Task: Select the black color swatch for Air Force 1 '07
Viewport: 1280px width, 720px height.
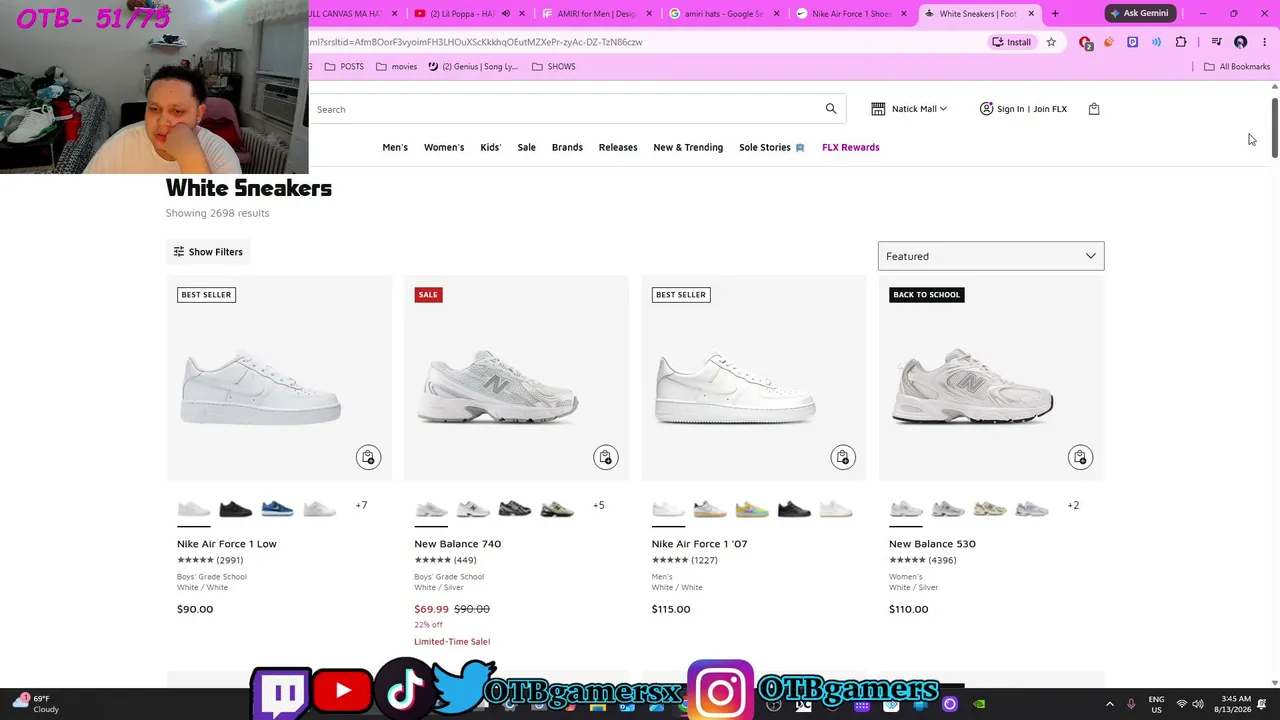Action: 794,510
